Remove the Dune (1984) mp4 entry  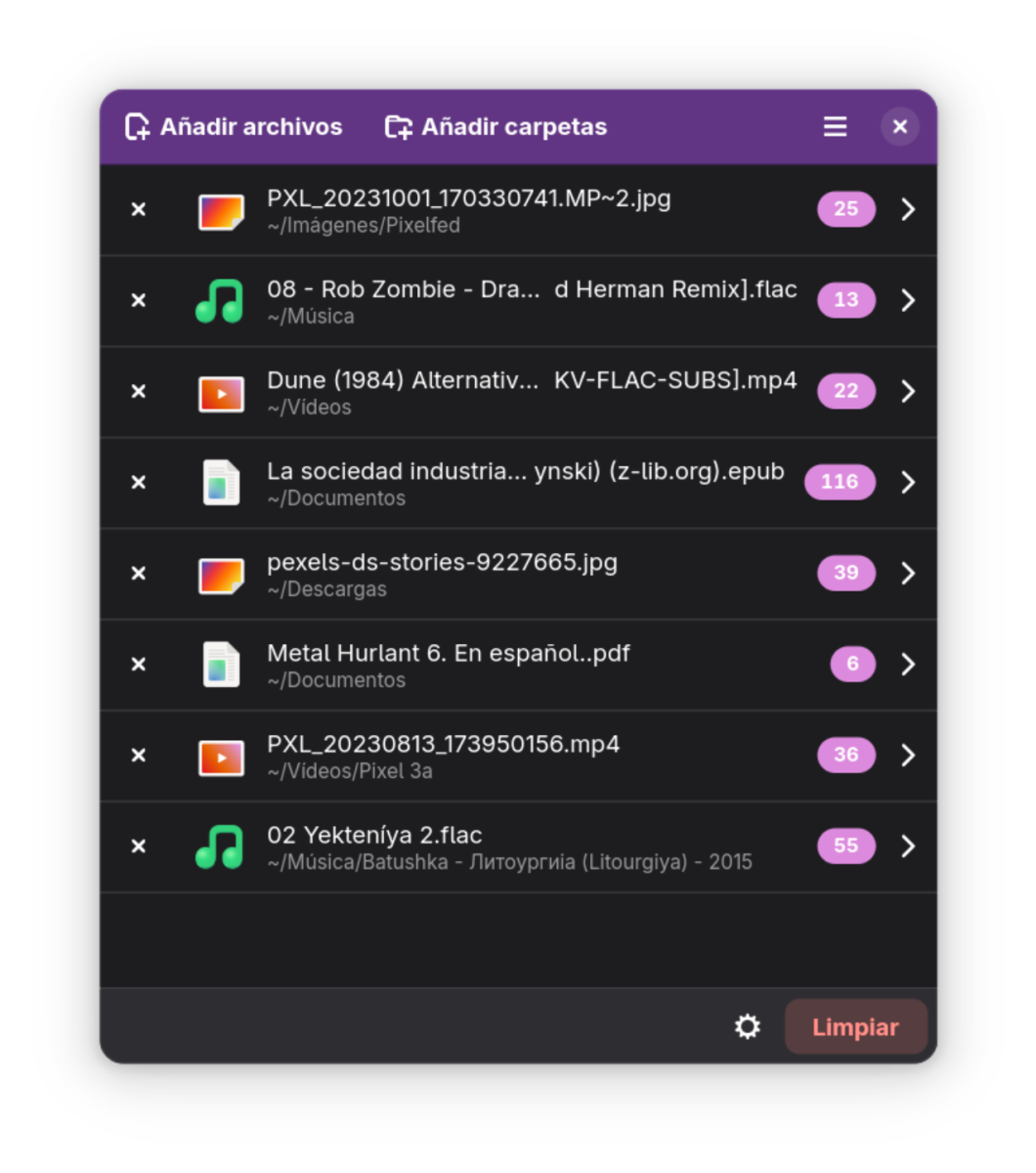[x=139, y=391]
